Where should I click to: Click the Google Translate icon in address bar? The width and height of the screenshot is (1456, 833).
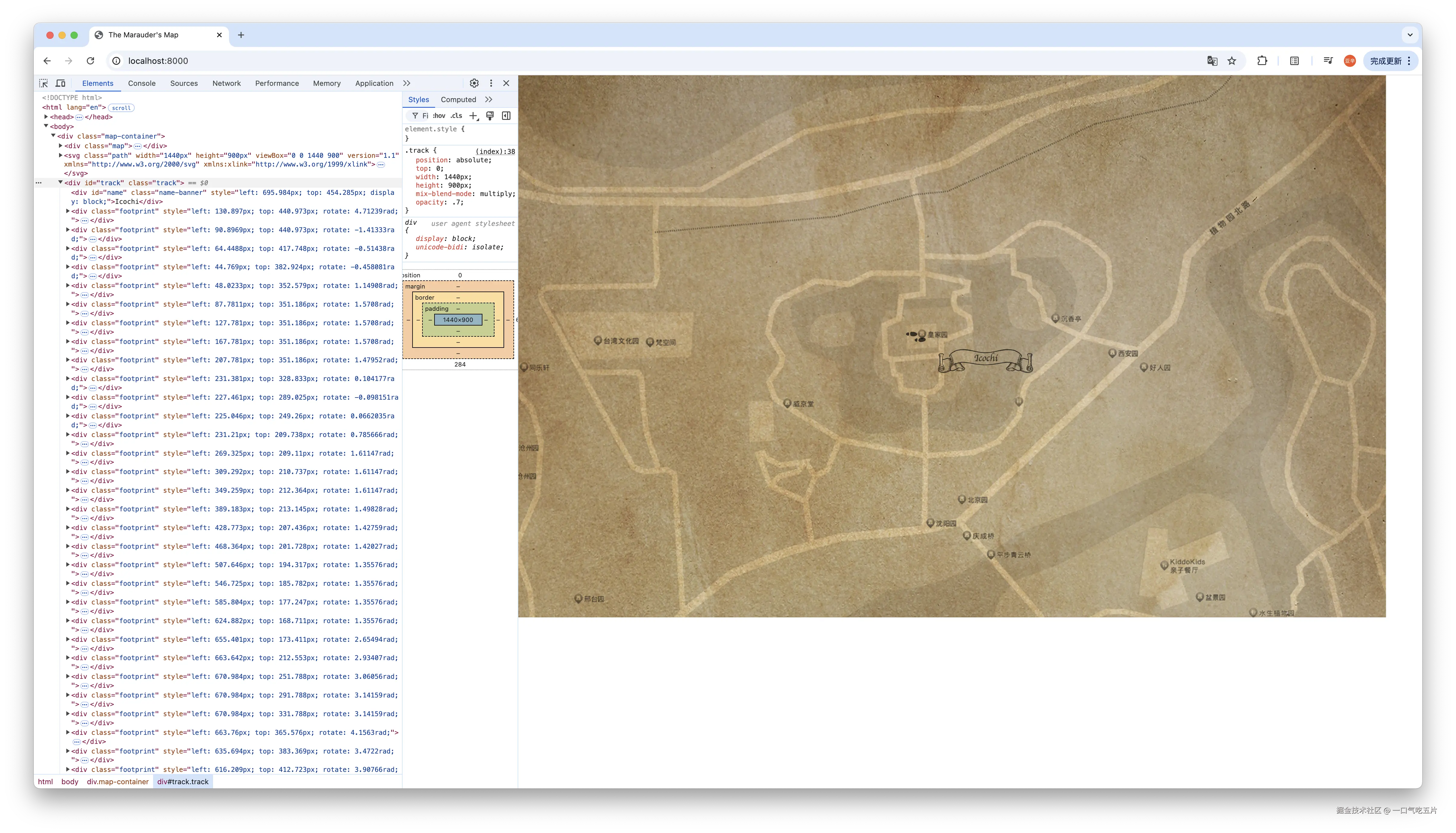(1212, 61)
